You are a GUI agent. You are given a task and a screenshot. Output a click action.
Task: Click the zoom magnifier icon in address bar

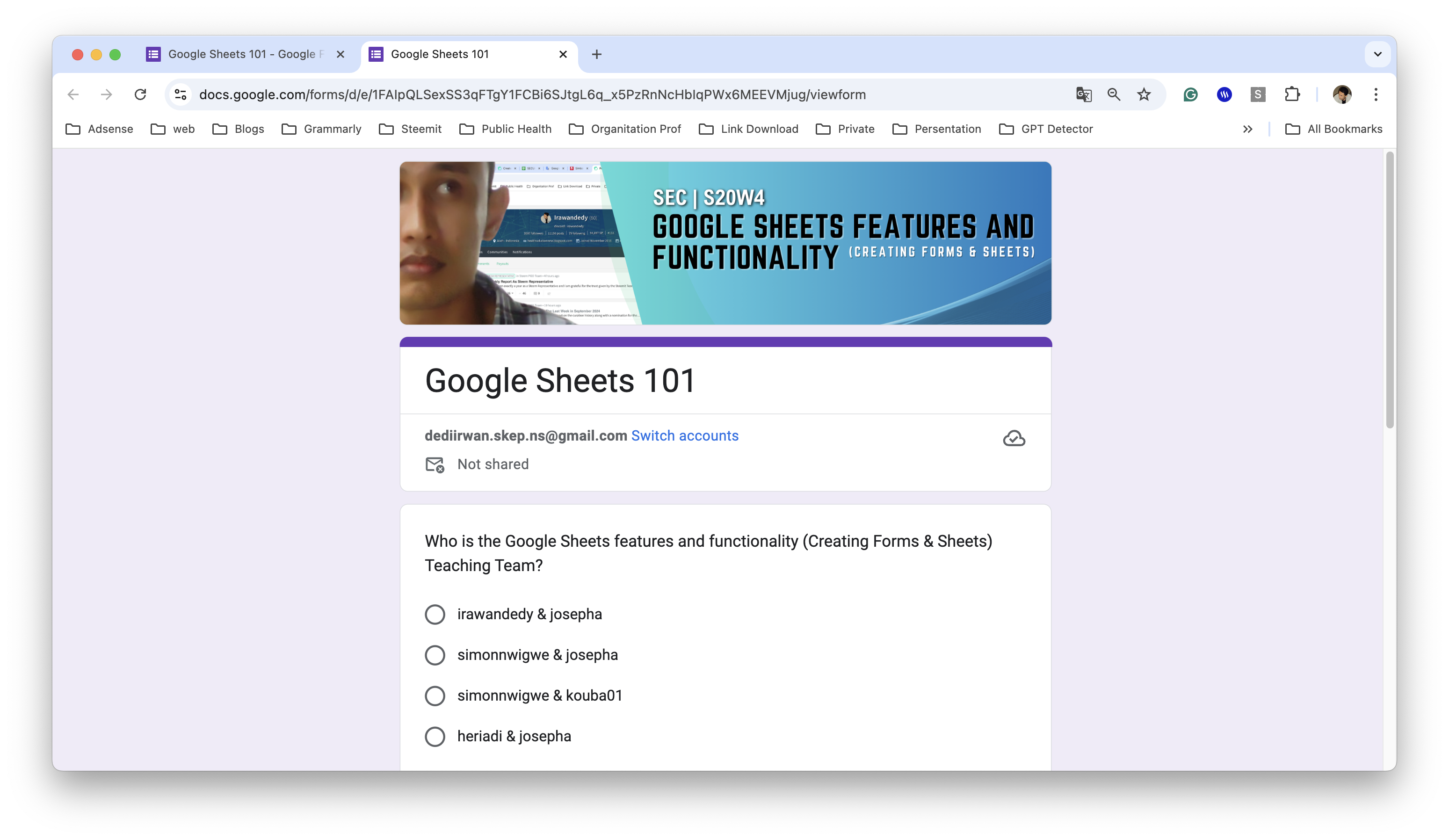click(x=1114, y=94)
